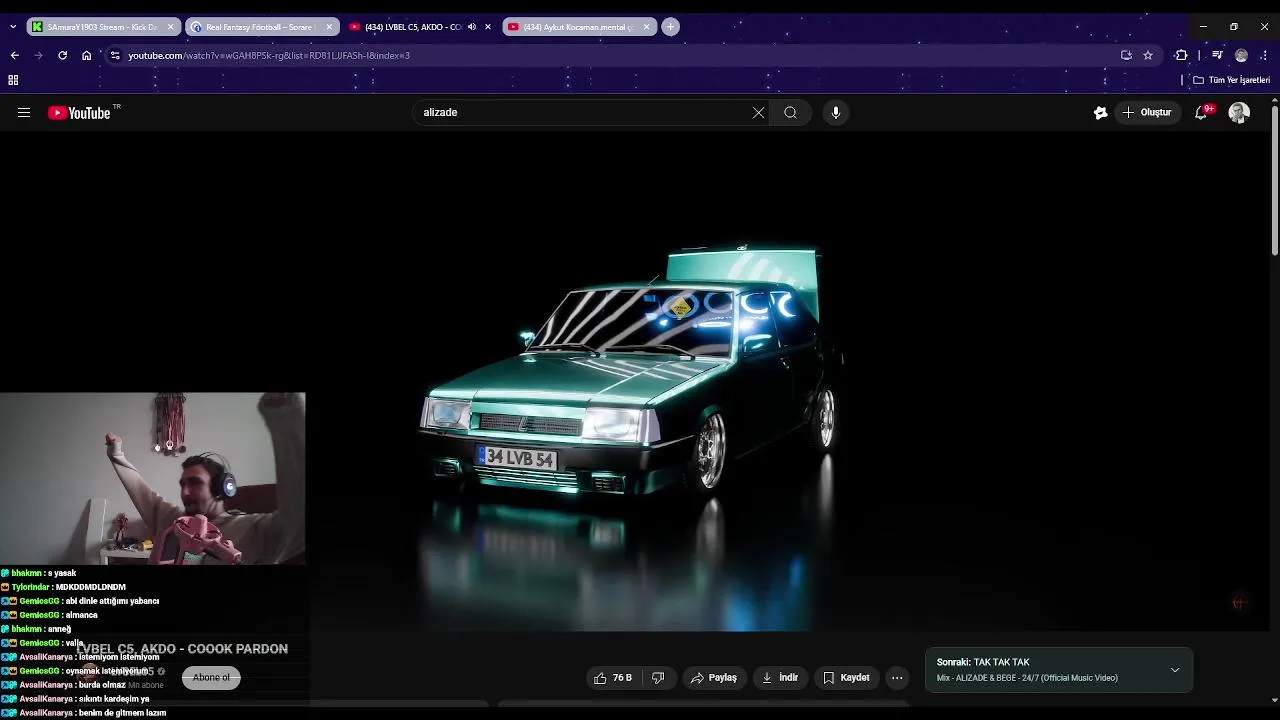The image size is (1280, 720).
Task: Reload the current page
Action: (62, 55)
